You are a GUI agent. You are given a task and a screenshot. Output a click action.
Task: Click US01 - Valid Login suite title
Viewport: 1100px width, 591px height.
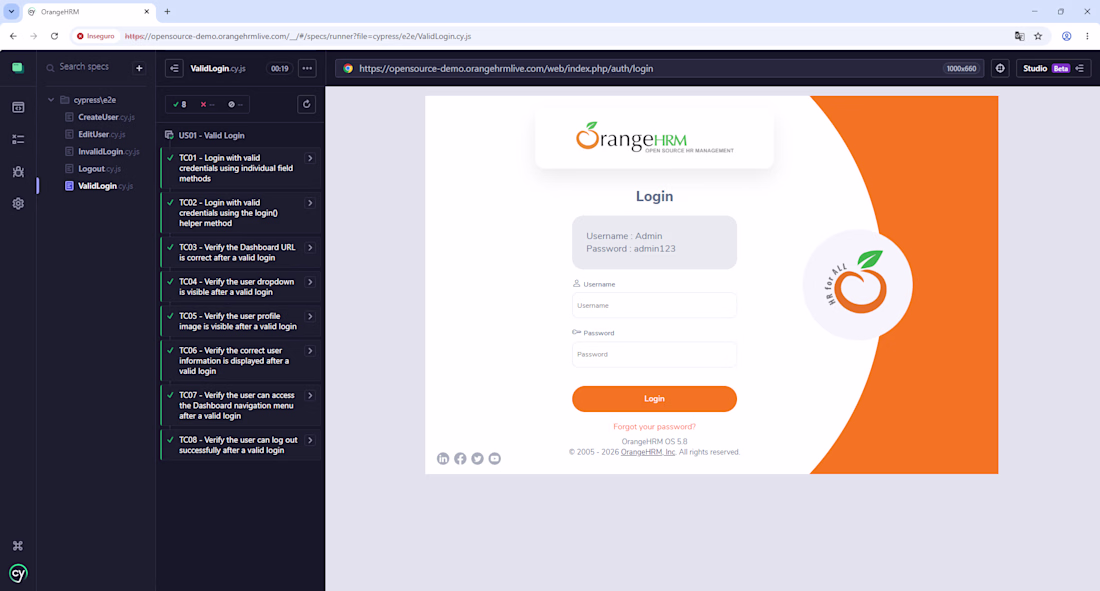[211, 135]
